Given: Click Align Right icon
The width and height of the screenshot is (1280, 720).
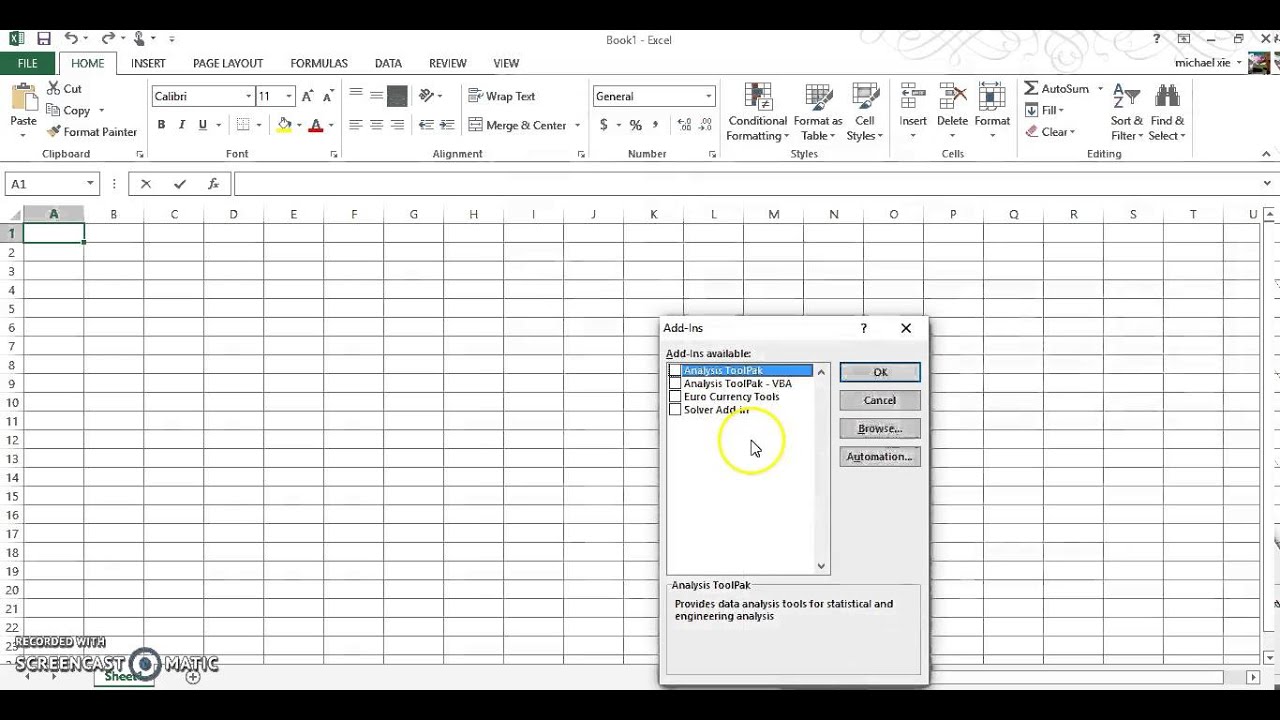Looking at the screenshot, I should coord(397,125).
